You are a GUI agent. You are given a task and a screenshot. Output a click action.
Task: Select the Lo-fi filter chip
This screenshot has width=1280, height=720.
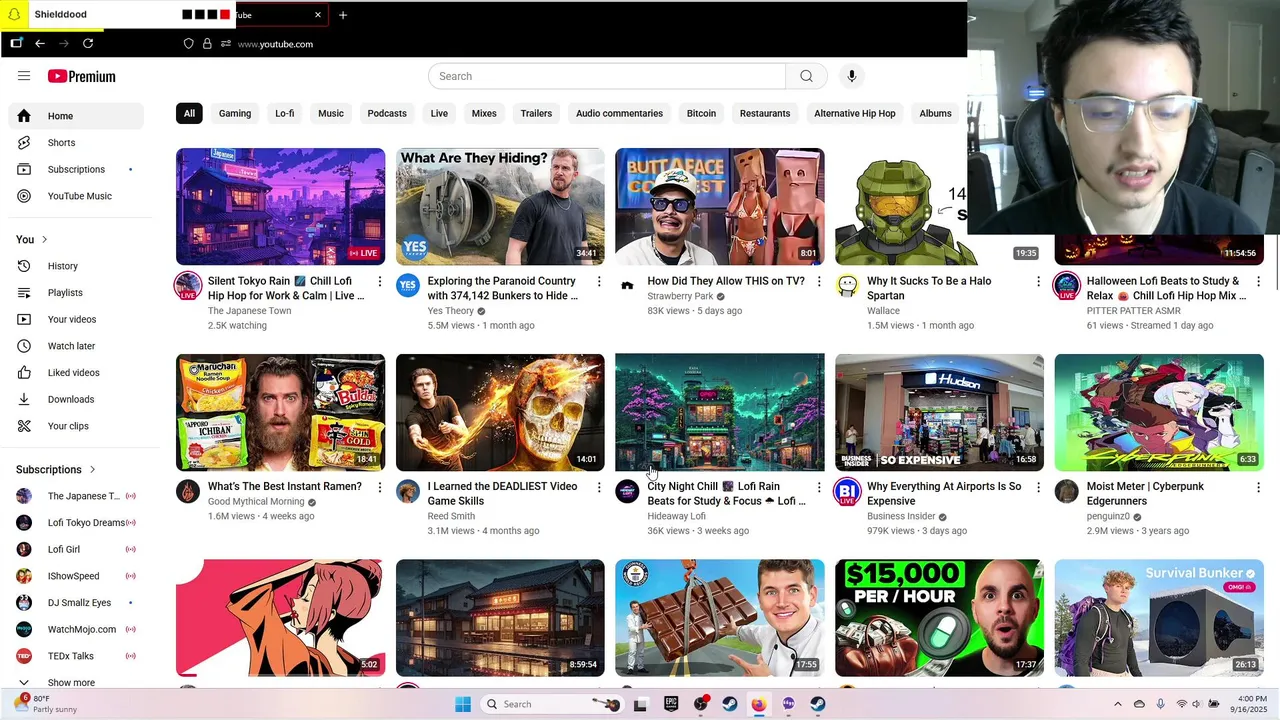(x=285, y=113)
